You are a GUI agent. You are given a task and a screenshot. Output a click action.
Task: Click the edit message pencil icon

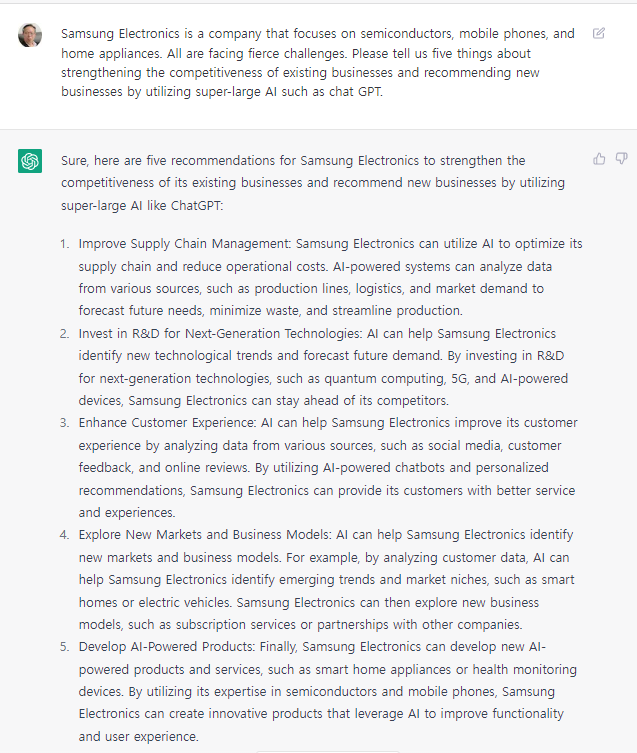click(599, 33)
